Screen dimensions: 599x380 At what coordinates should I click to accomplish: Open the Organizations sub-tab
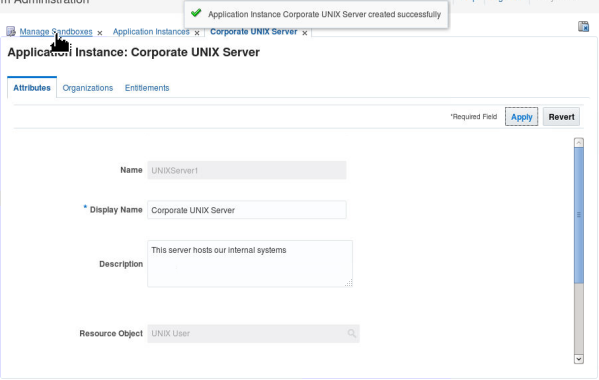point(87,88)
